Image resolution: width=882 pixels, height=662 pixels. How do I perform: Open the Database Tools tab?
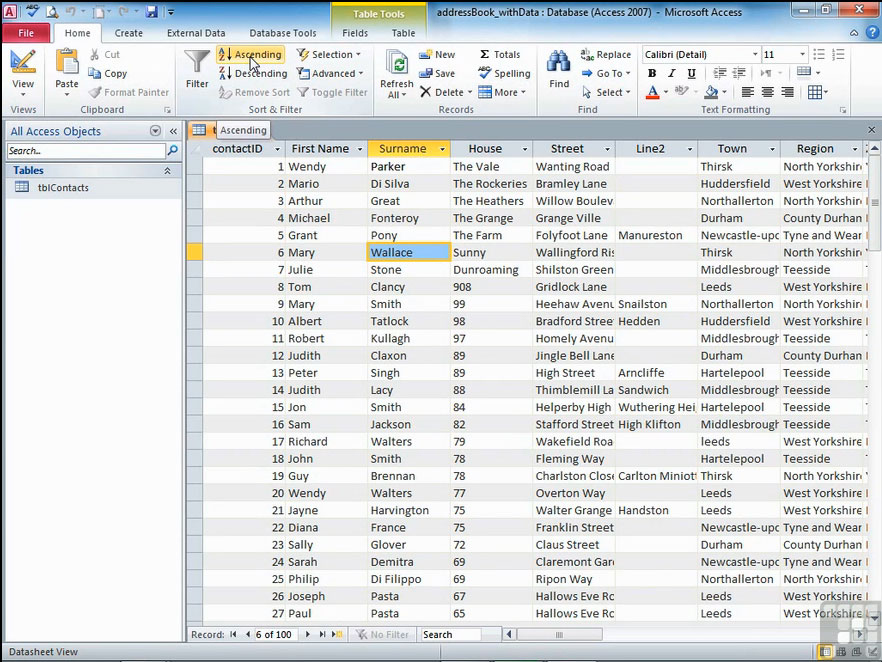(282, 33)
